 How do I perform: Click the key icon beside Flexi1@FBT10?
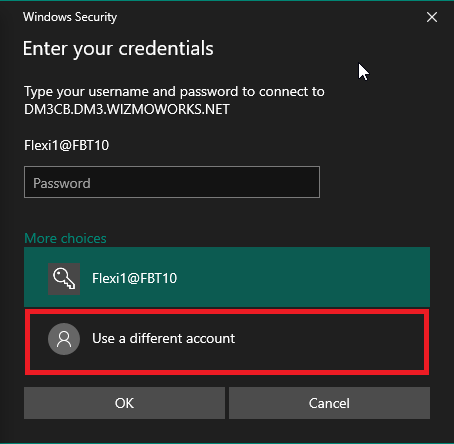pyautogui.click(x=64, y=279)
